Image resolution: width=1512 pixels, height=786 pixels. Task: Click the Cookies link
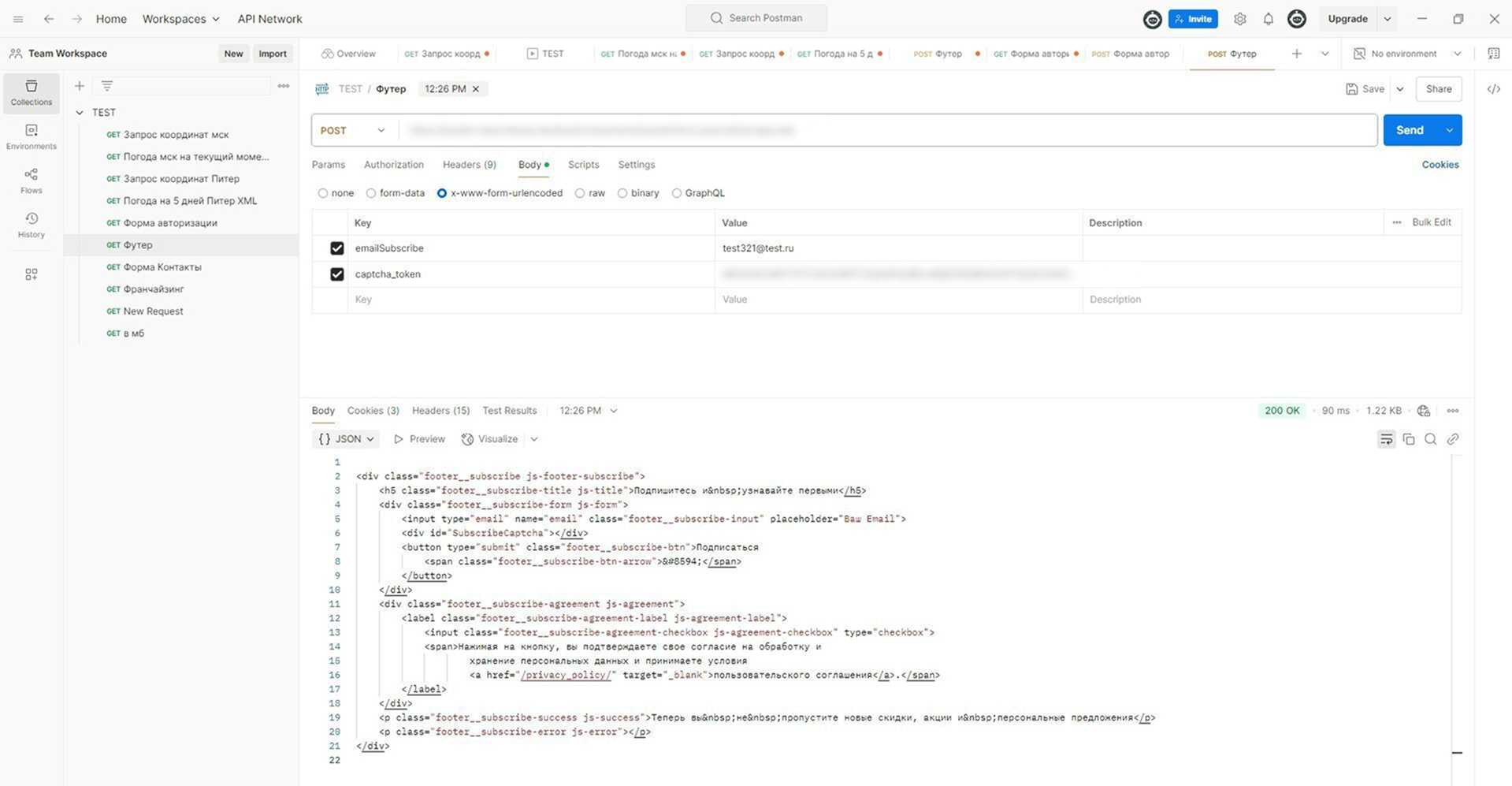(1440, 165)
